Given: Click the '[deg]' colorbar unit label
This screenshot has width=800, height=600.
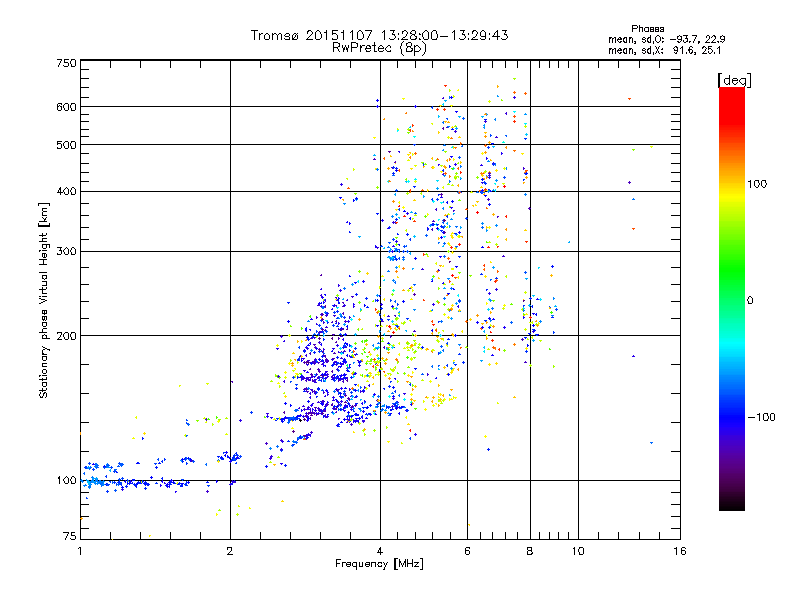Looking at the screenshot, I should click(734, 80).
